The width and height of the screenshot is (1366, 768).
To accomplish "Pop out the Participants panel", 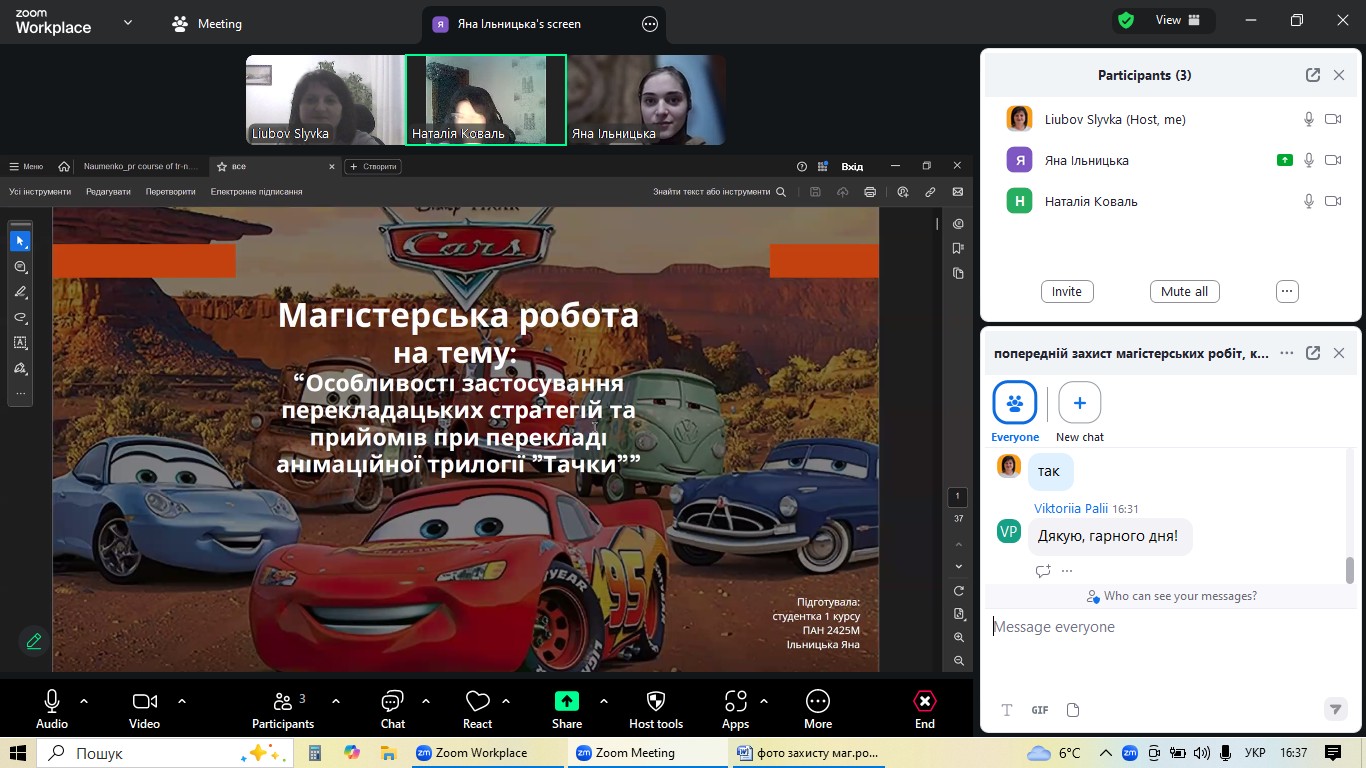I will 1313,75.
